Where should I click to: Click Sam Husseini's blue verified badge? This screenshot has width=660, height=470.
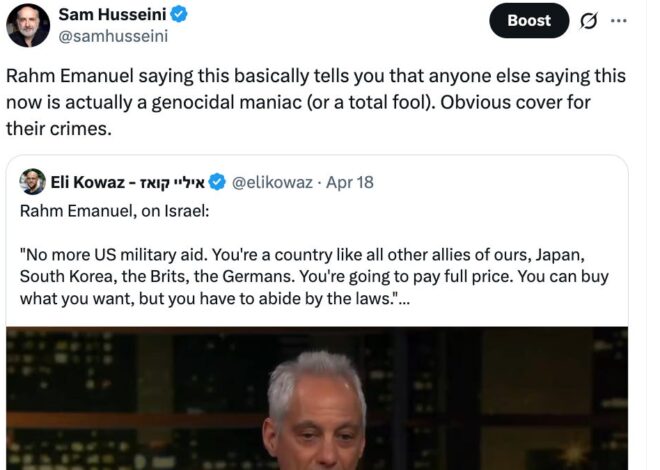(179, 14)
